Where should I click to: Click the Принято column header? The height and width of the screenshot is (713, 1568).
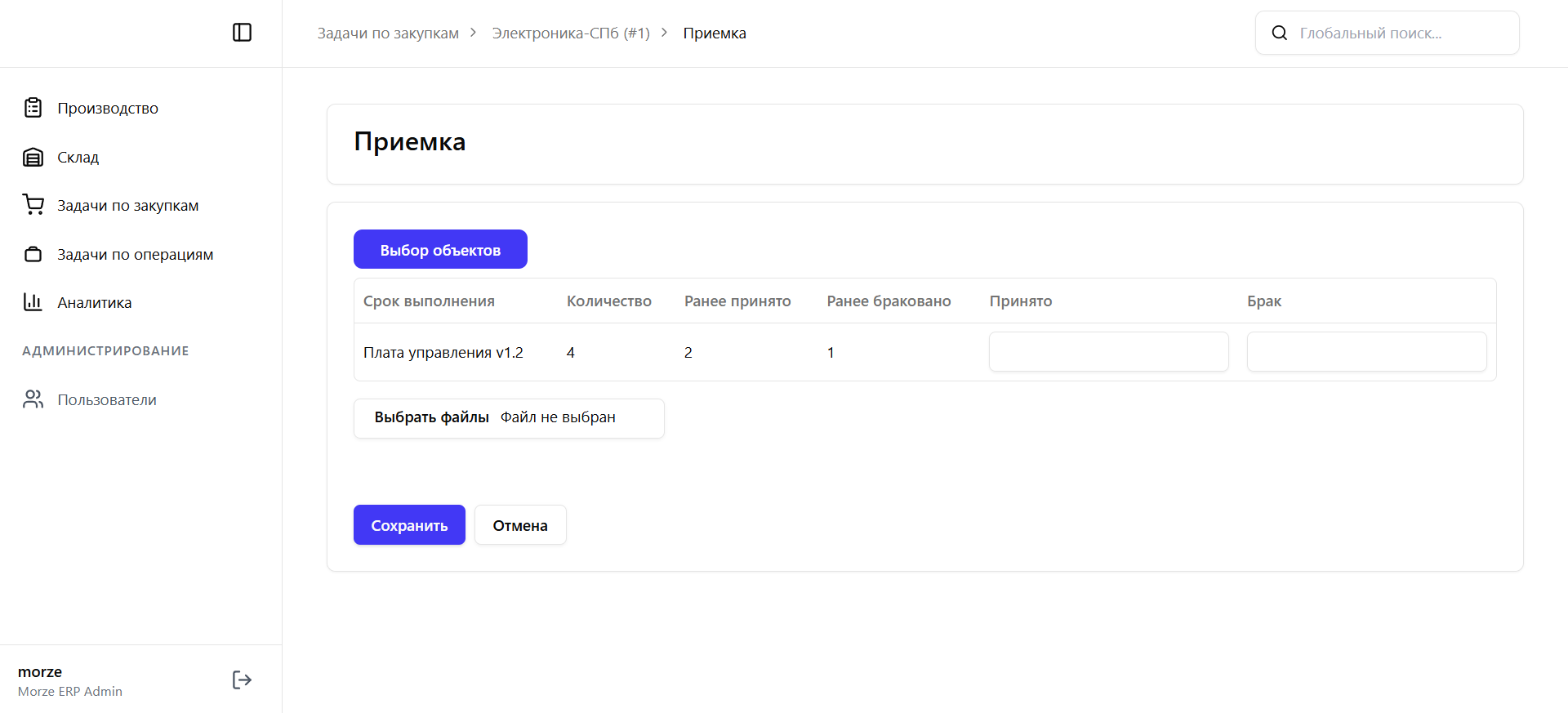(x=1021, y=301)
